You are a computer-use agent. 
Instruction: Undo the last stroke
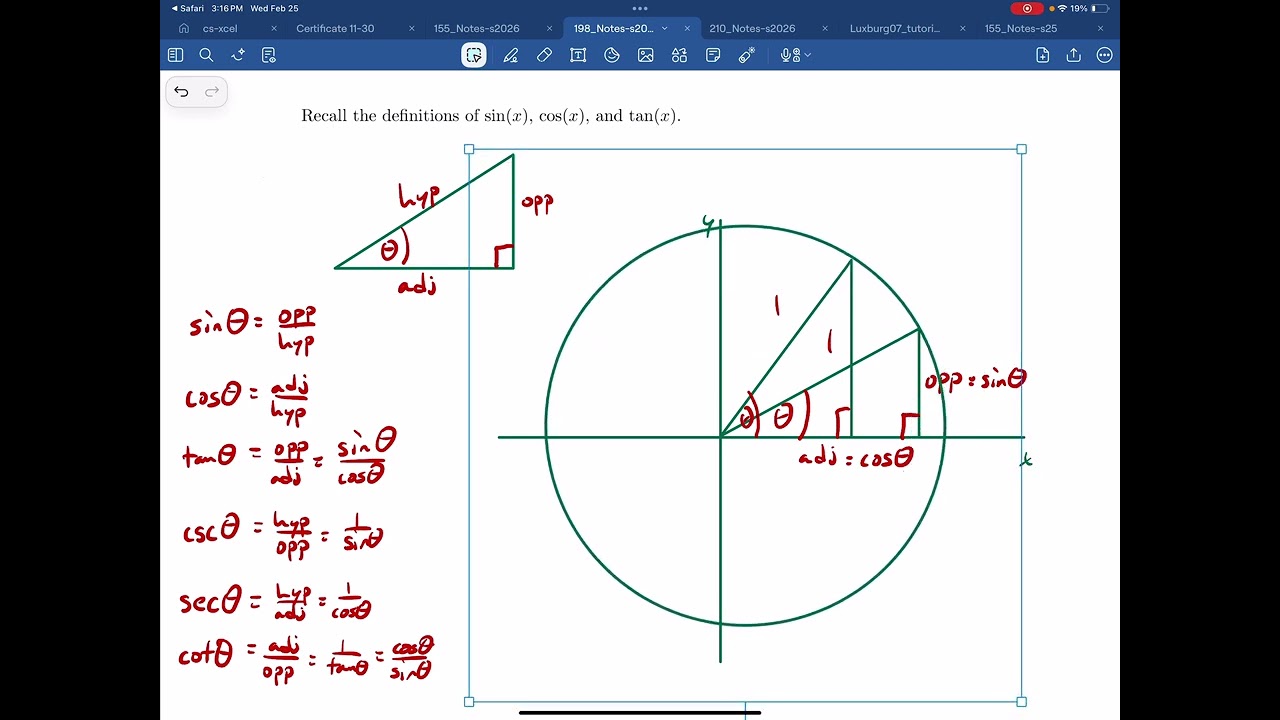181,92
